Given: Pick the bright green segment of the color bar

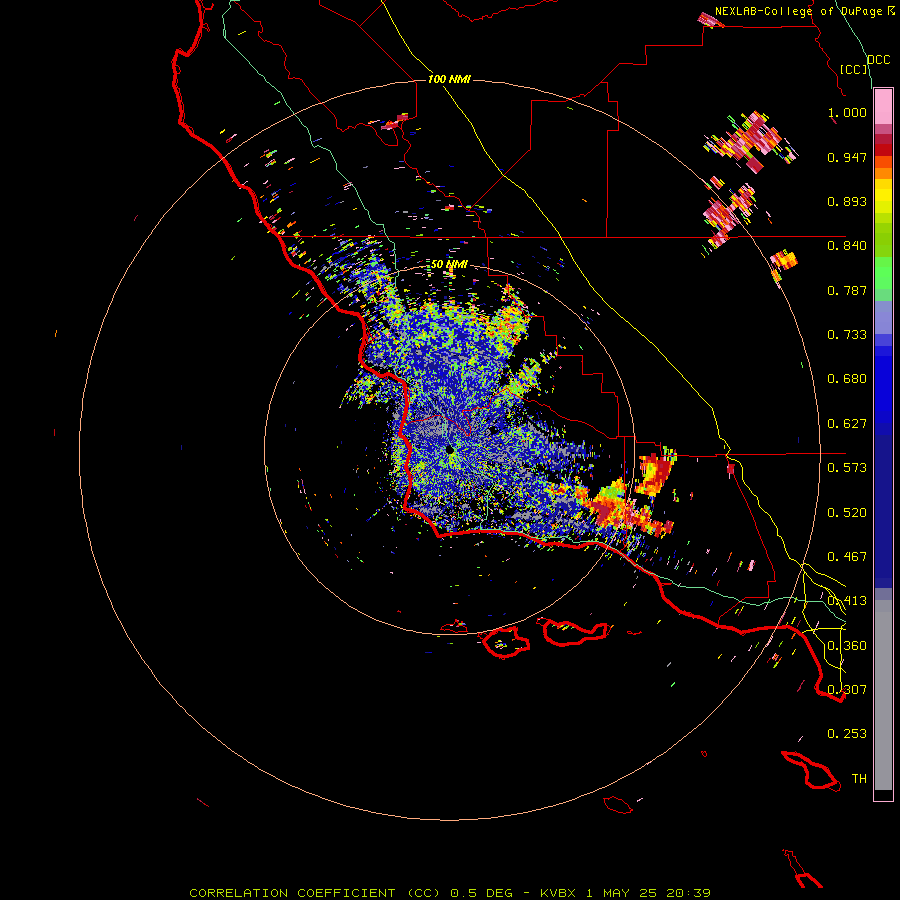Looking at the screenshot, I should [x=883, y=273].
